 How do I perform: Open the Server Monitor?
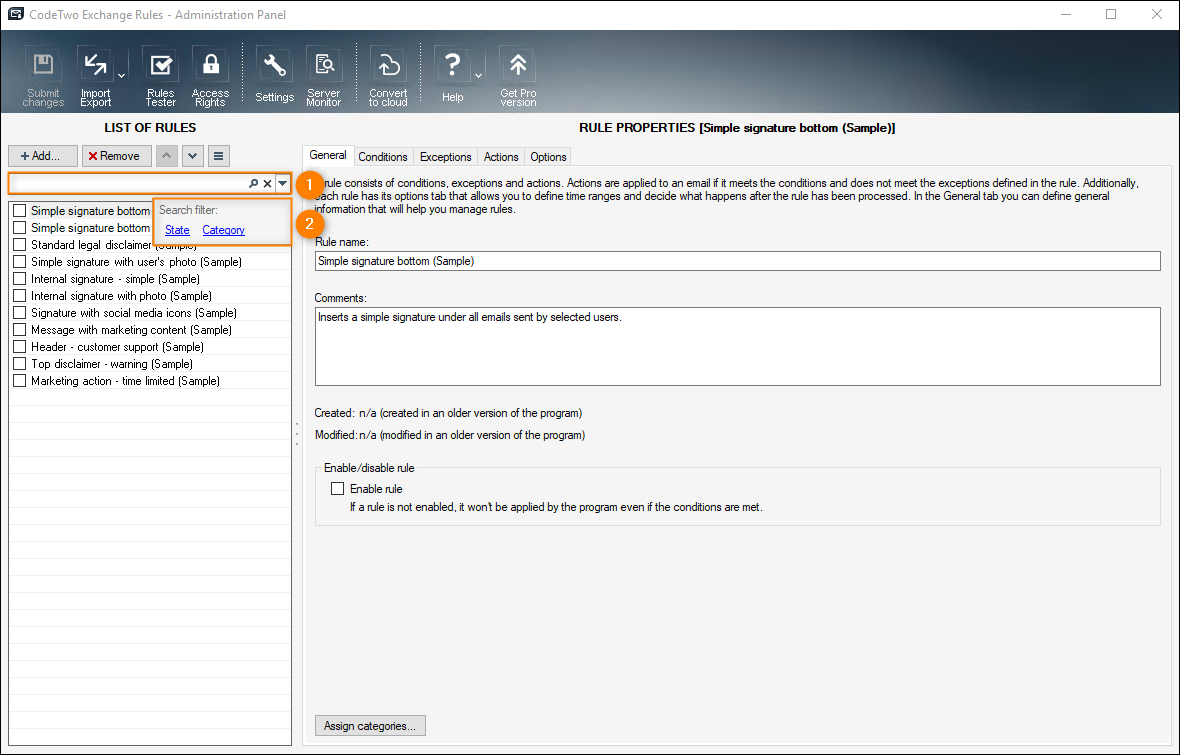pos(324,76)
